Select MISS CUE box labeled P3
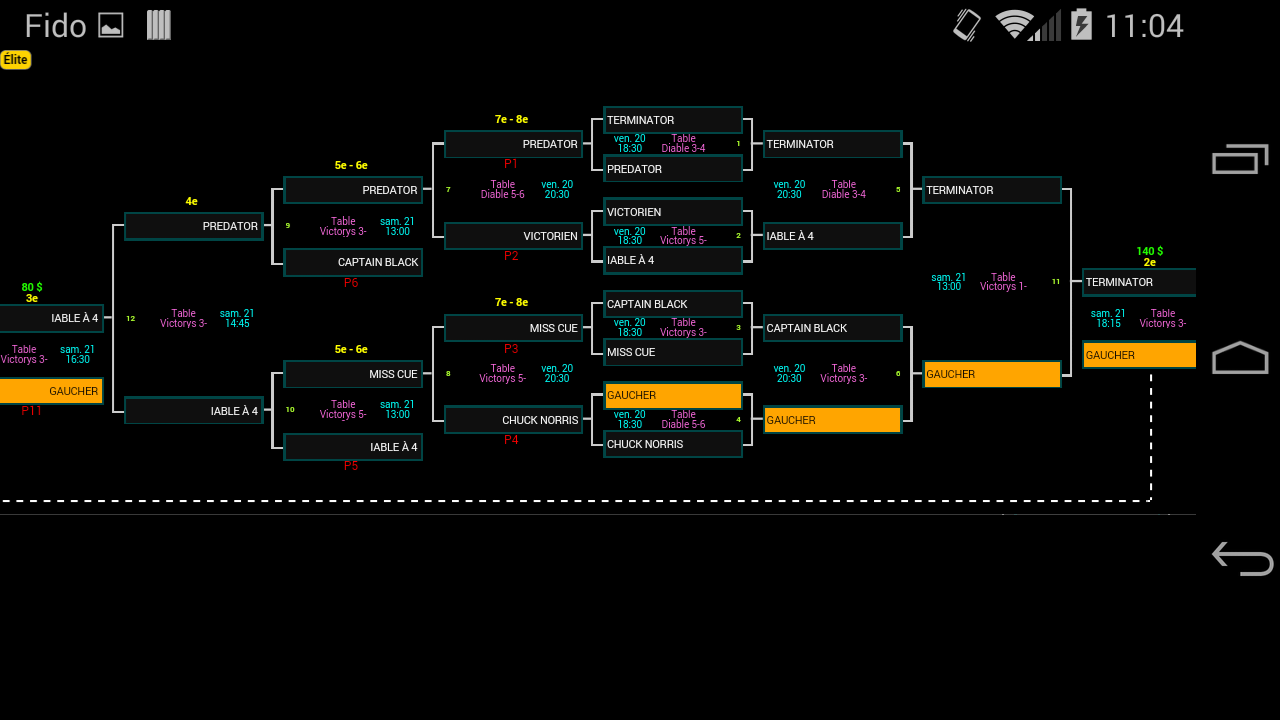Screen dimensions: 1280x720 pos(513,328)
